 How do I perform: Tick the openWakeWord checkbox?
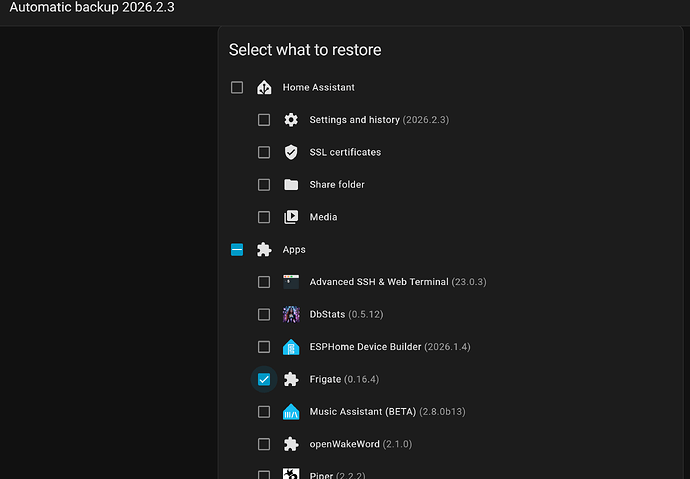(x=264, y=444)
